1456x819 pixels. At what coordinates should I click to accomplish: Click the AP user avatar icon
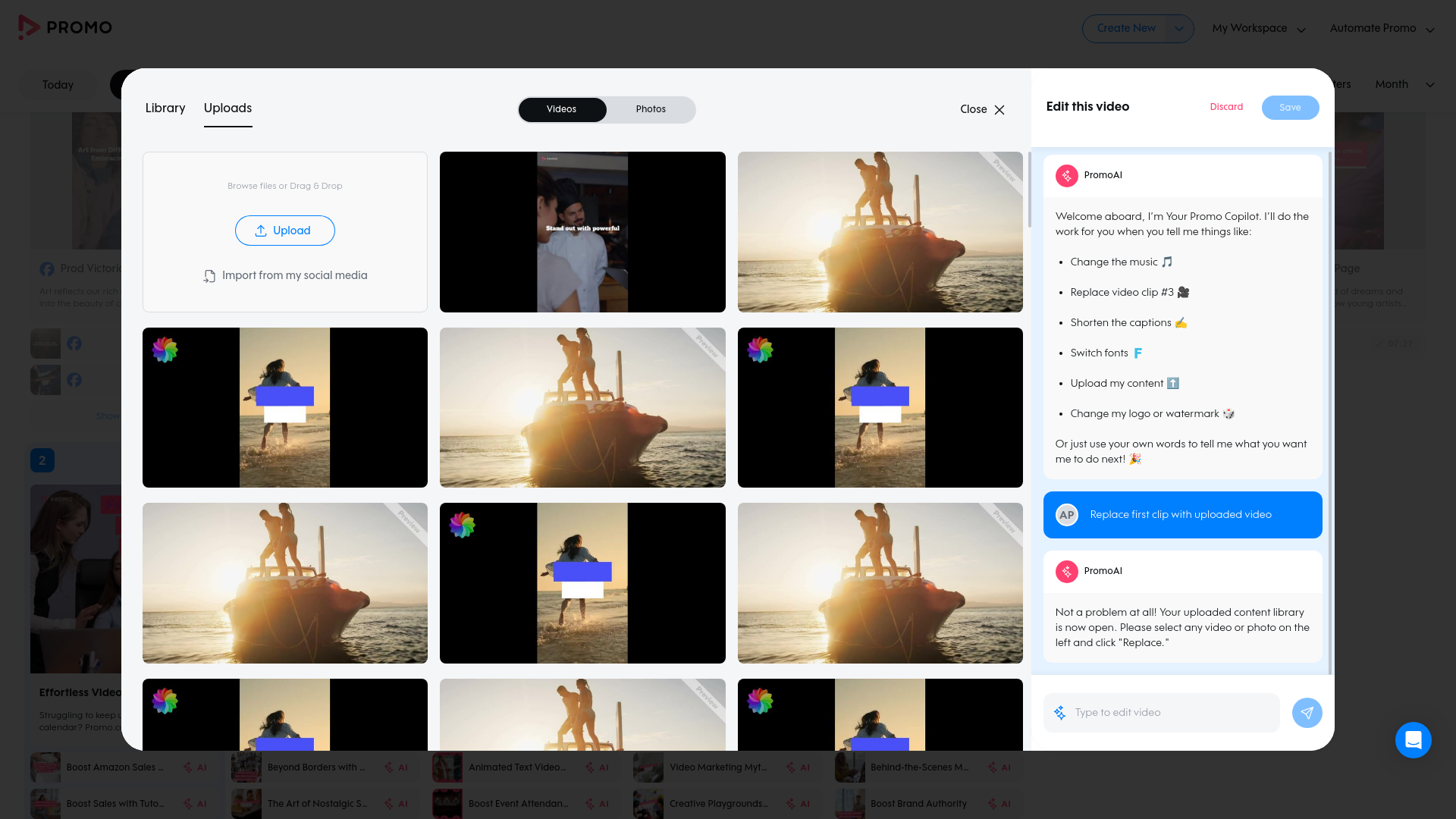tap(1066, 515)
